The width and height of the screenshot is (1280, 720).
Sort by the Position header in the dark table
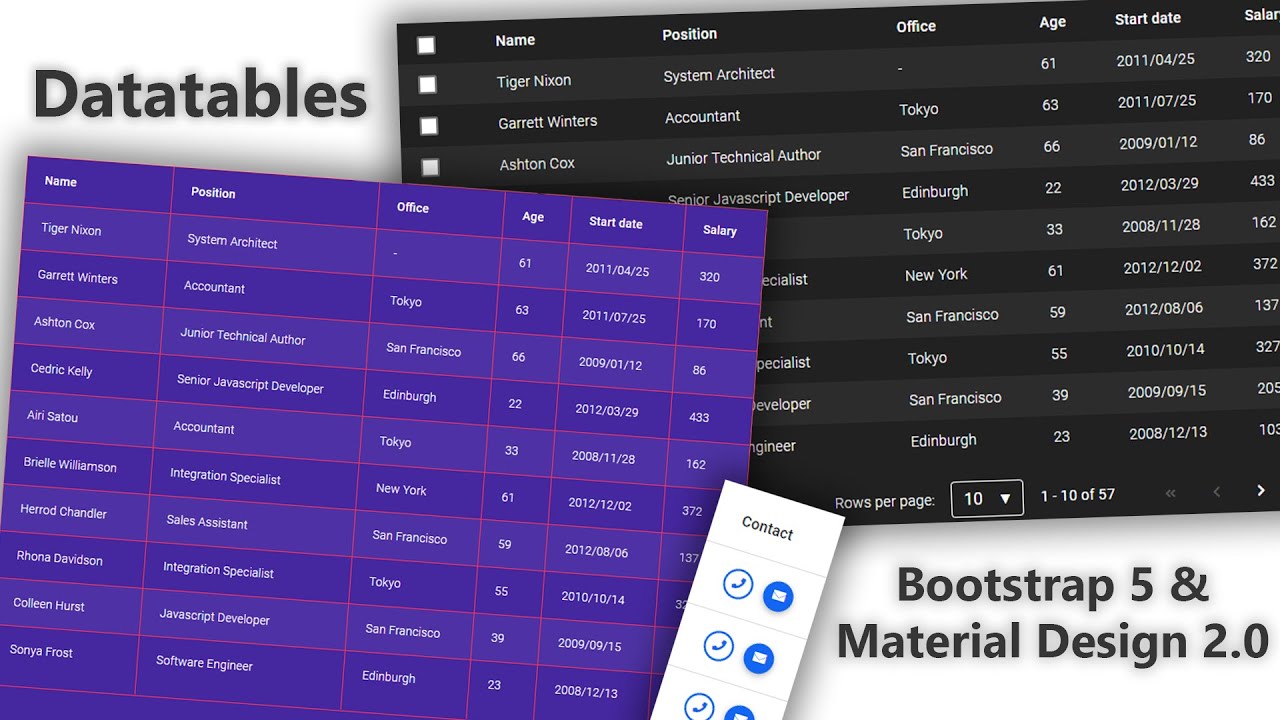[689, 34]
